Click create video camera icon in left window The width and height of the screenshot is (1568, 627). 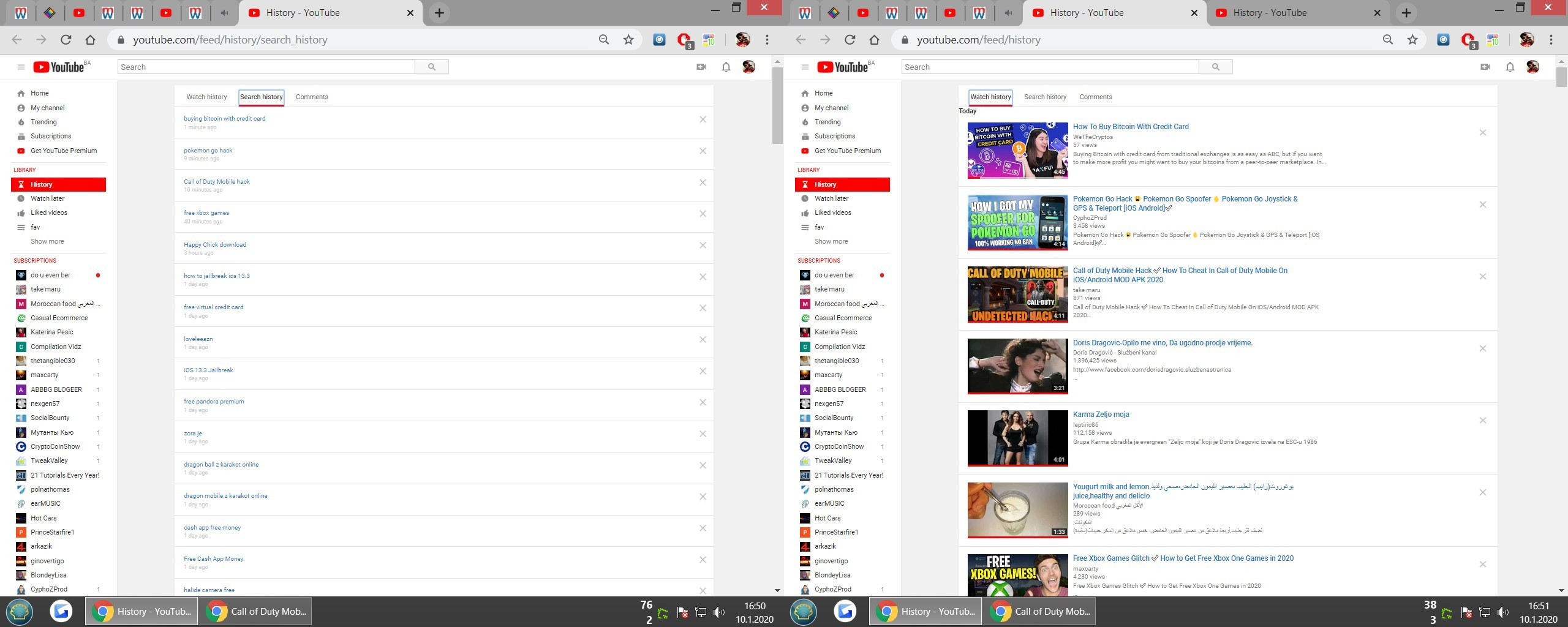tap(701, 67)
